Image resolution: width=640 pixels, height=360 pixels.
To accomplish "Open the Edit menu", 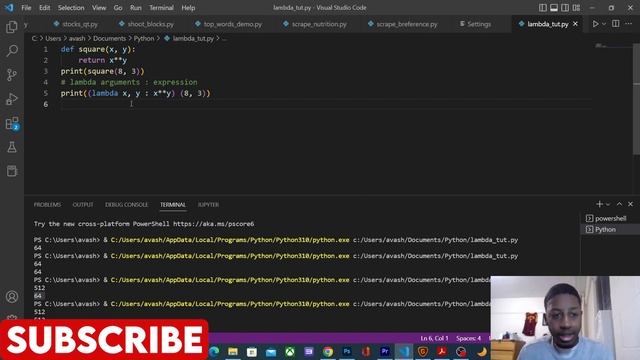I will 44,8.
